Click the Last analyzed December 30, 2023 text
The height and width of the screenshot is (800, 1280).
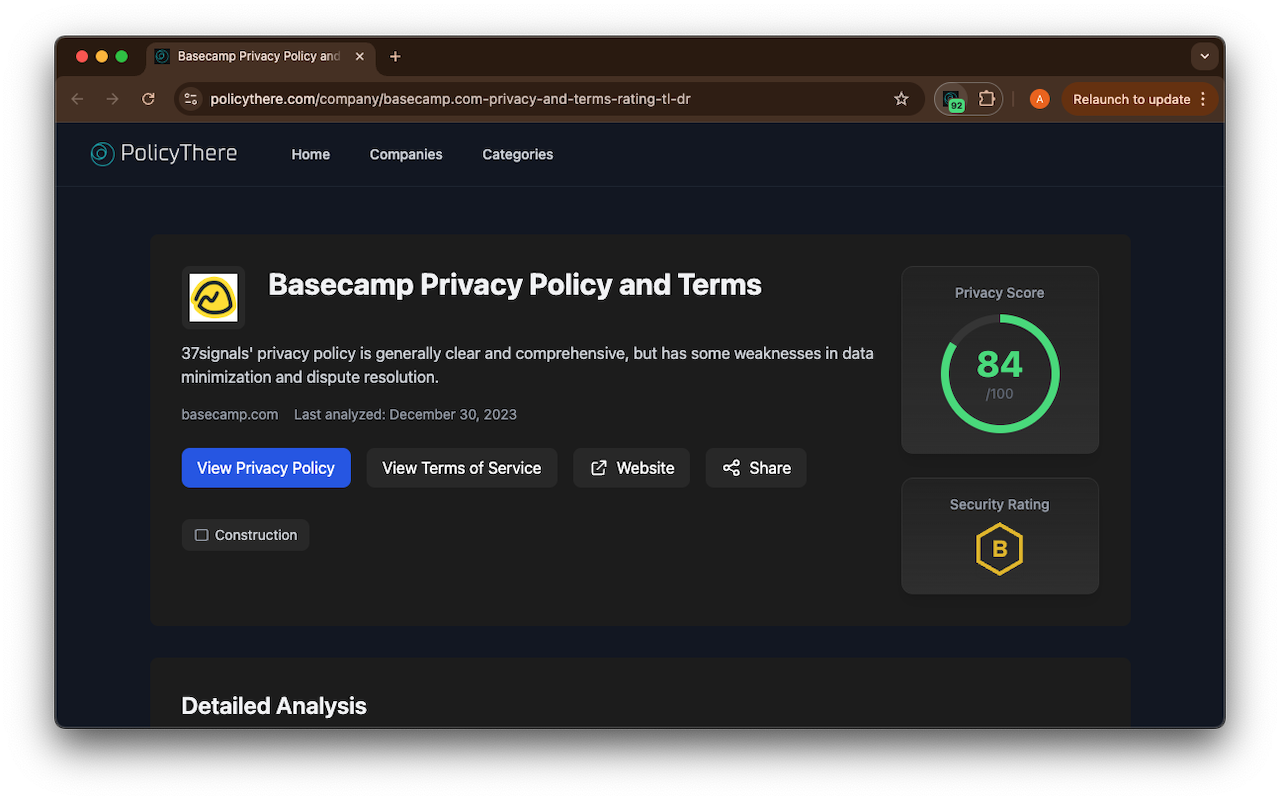click(x=405, y=414)
